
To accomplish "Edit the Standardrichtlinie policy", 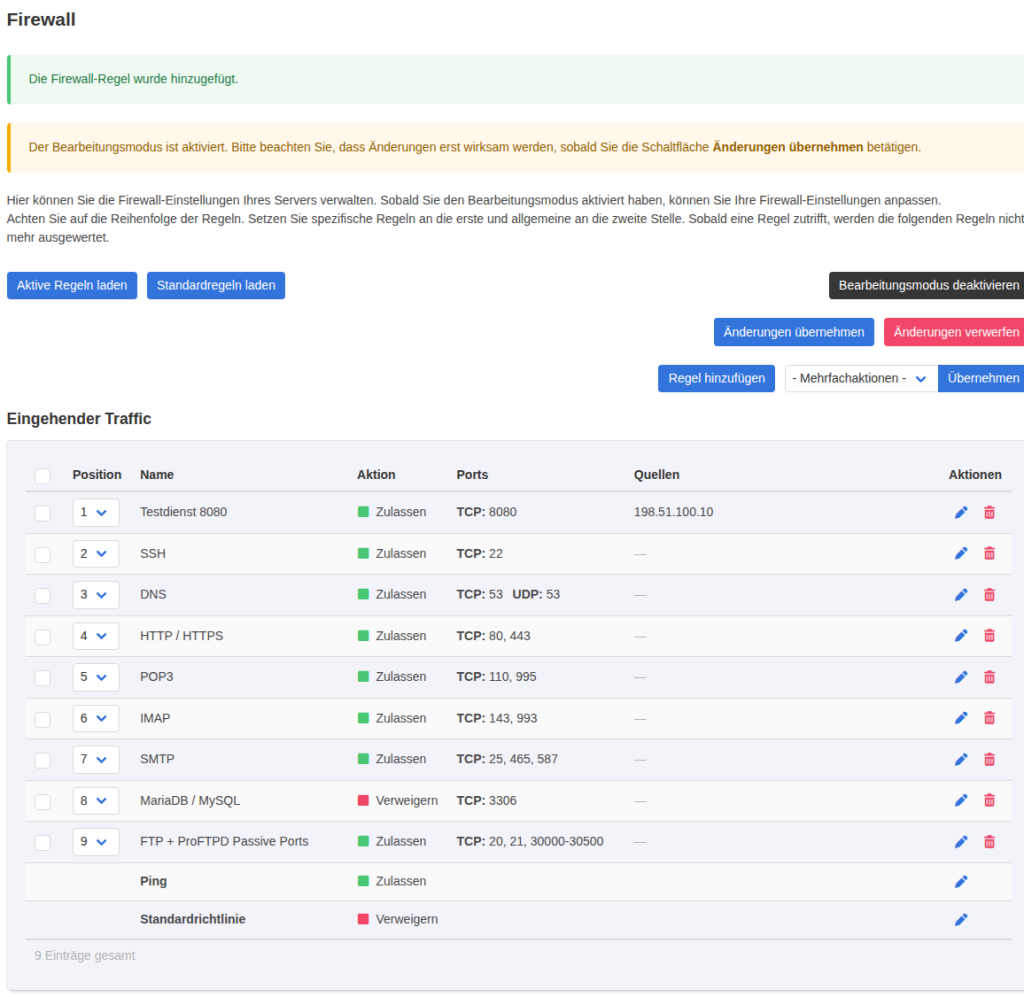I will tap(961, 919).
